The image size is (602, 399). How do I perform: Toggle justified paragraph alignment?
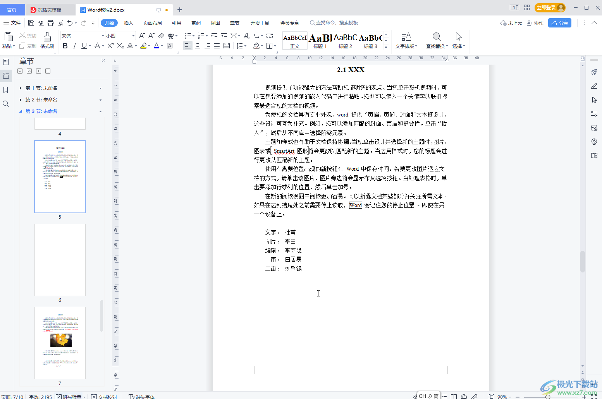click(217, 46)
